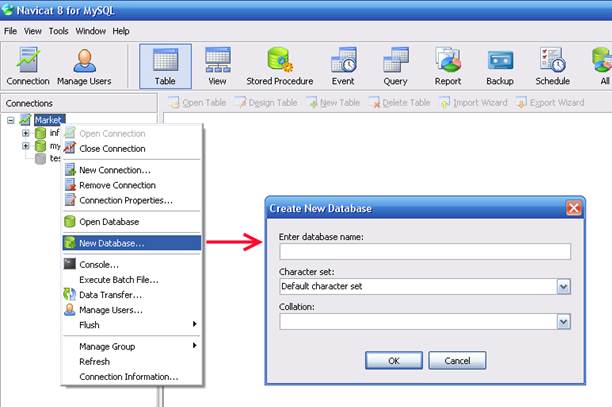Open the Tools menu
This screenshot has width=612, height=407.
[x=59, y=31]
